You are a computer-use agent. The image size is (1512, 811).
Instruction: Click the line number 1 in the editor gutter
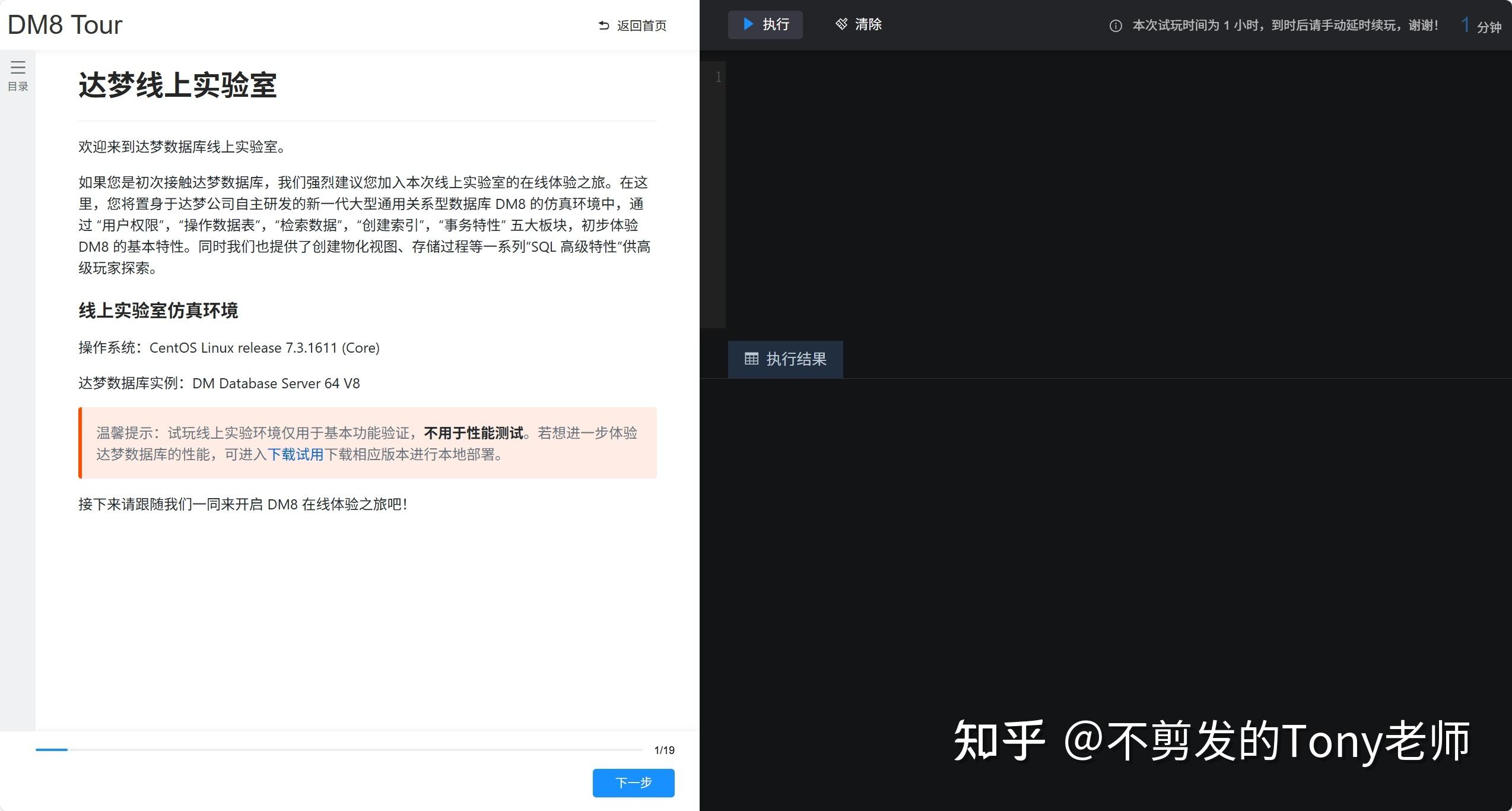[x=718, y=77]
